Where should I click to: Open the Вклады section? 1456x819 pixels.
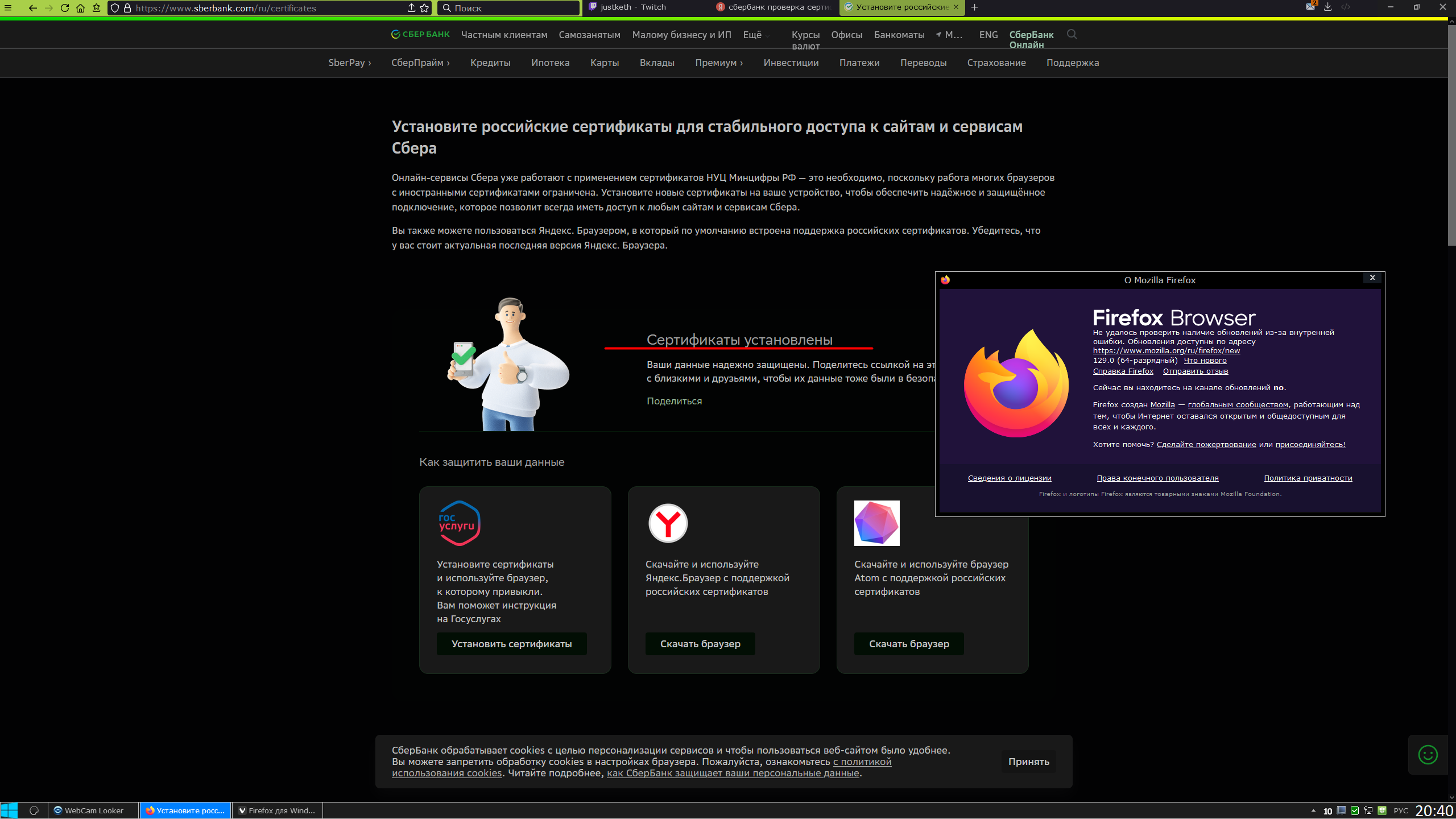pos(657,63)
